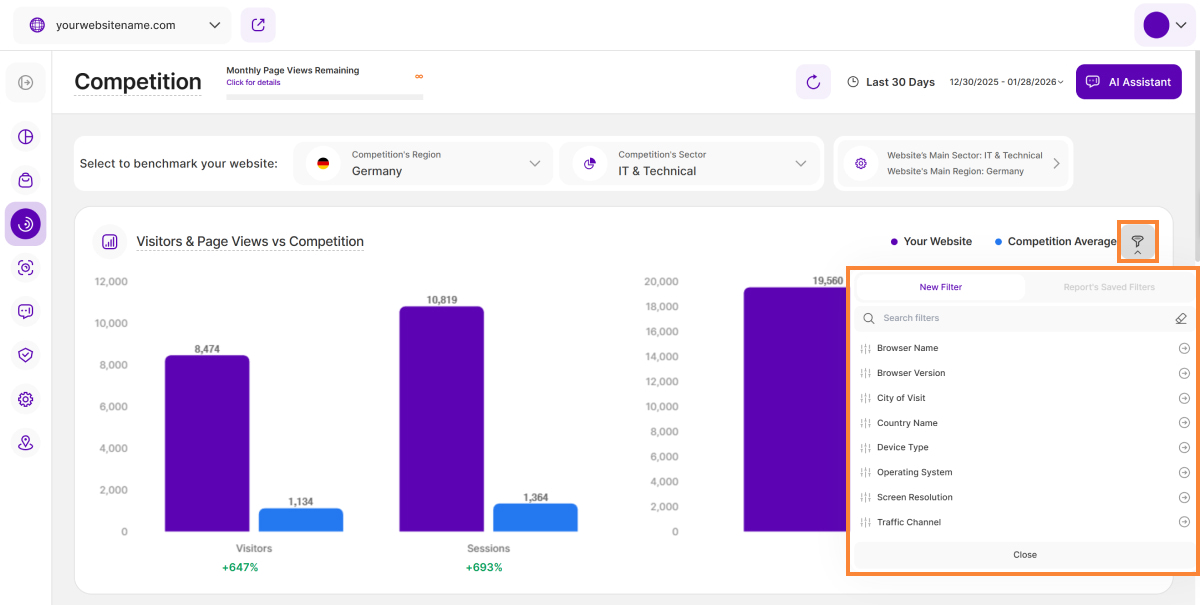Image resolution: width=1200 pixels, height=605 pixels.
Task: Open the shopping bag sidebar icon
Action: 26,180
